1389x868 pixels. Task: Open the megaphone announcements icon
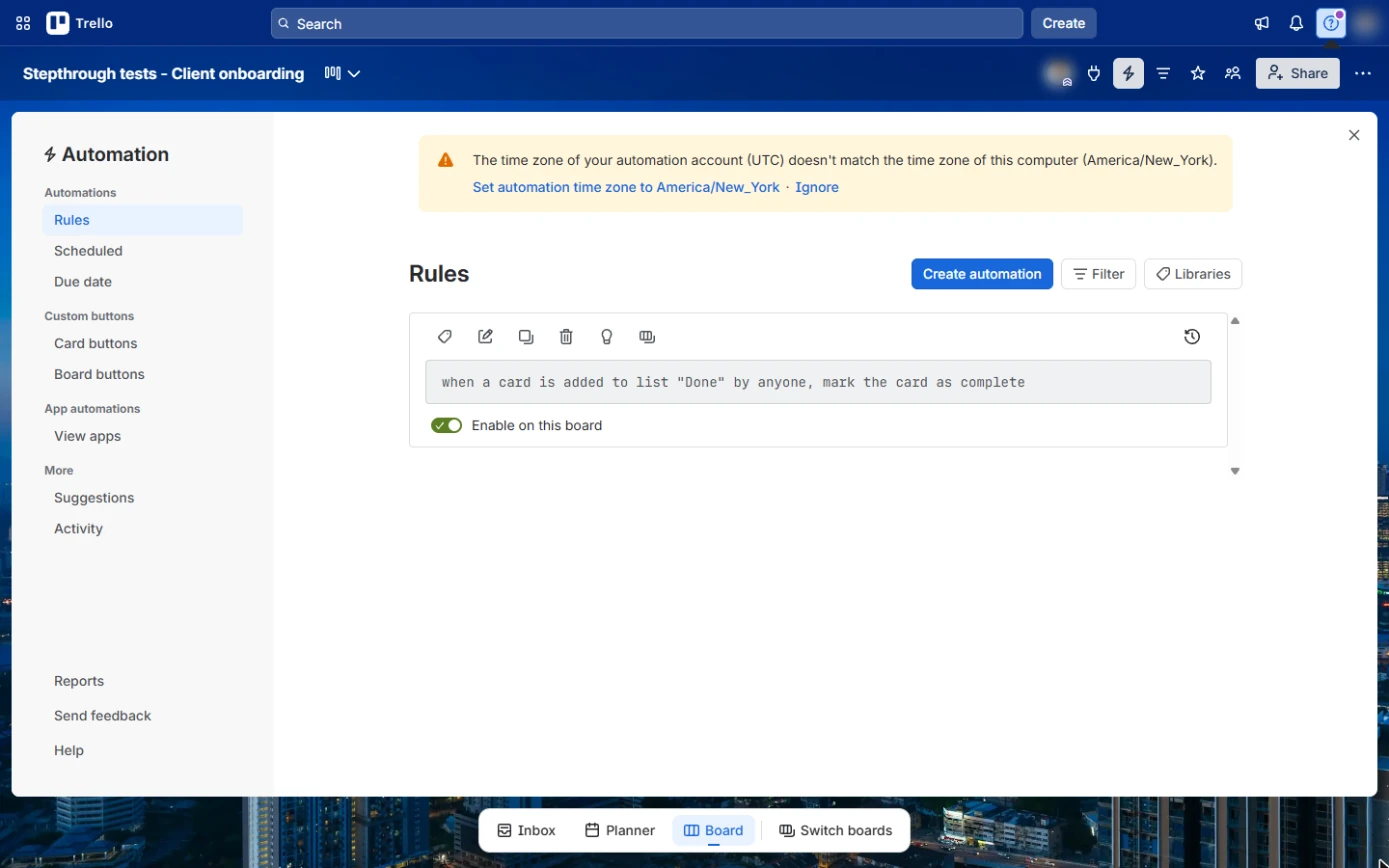click(1262, 23)
